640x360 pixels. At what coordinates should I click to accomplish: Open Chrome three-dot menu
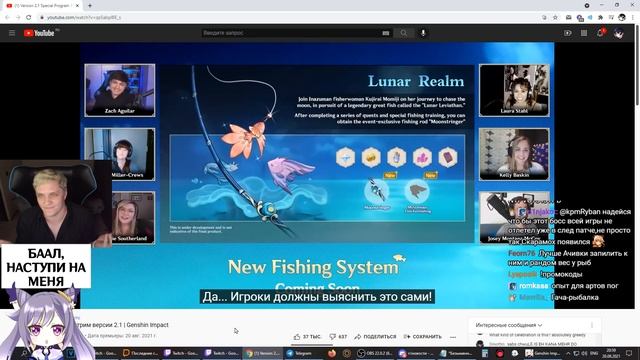click(633, 18)
